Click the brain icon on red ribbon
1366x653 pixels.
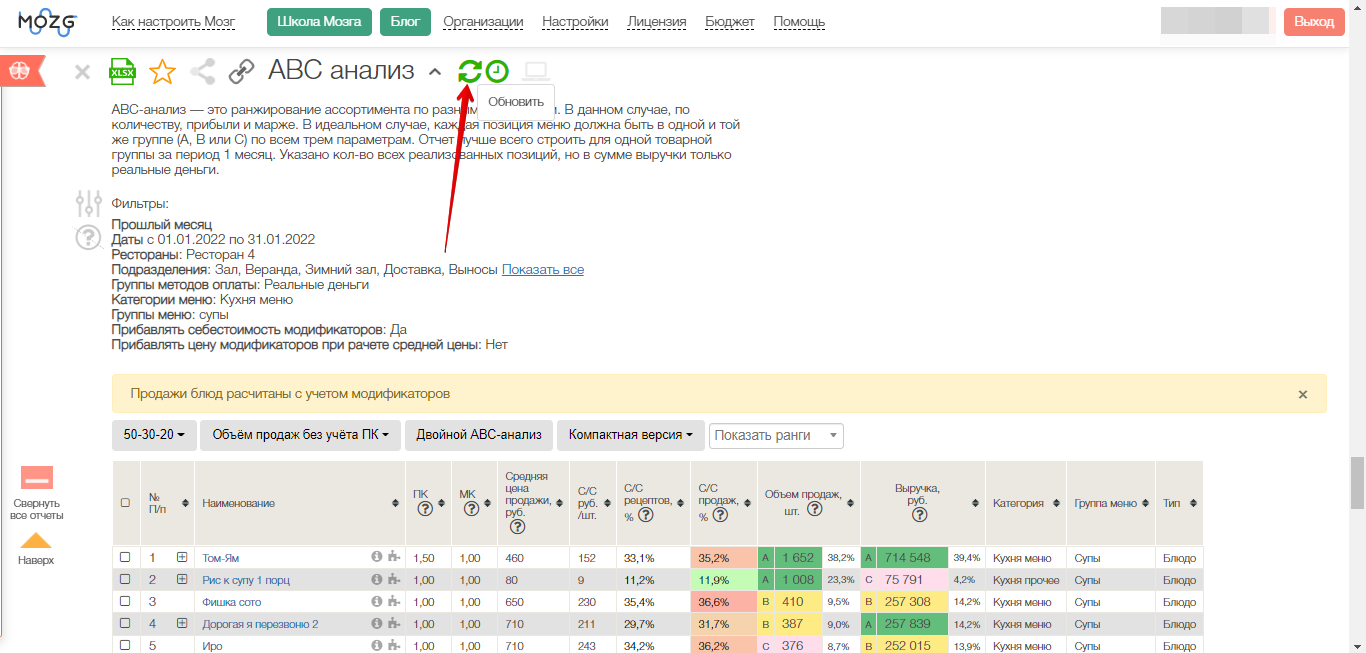tap(19, 70)
